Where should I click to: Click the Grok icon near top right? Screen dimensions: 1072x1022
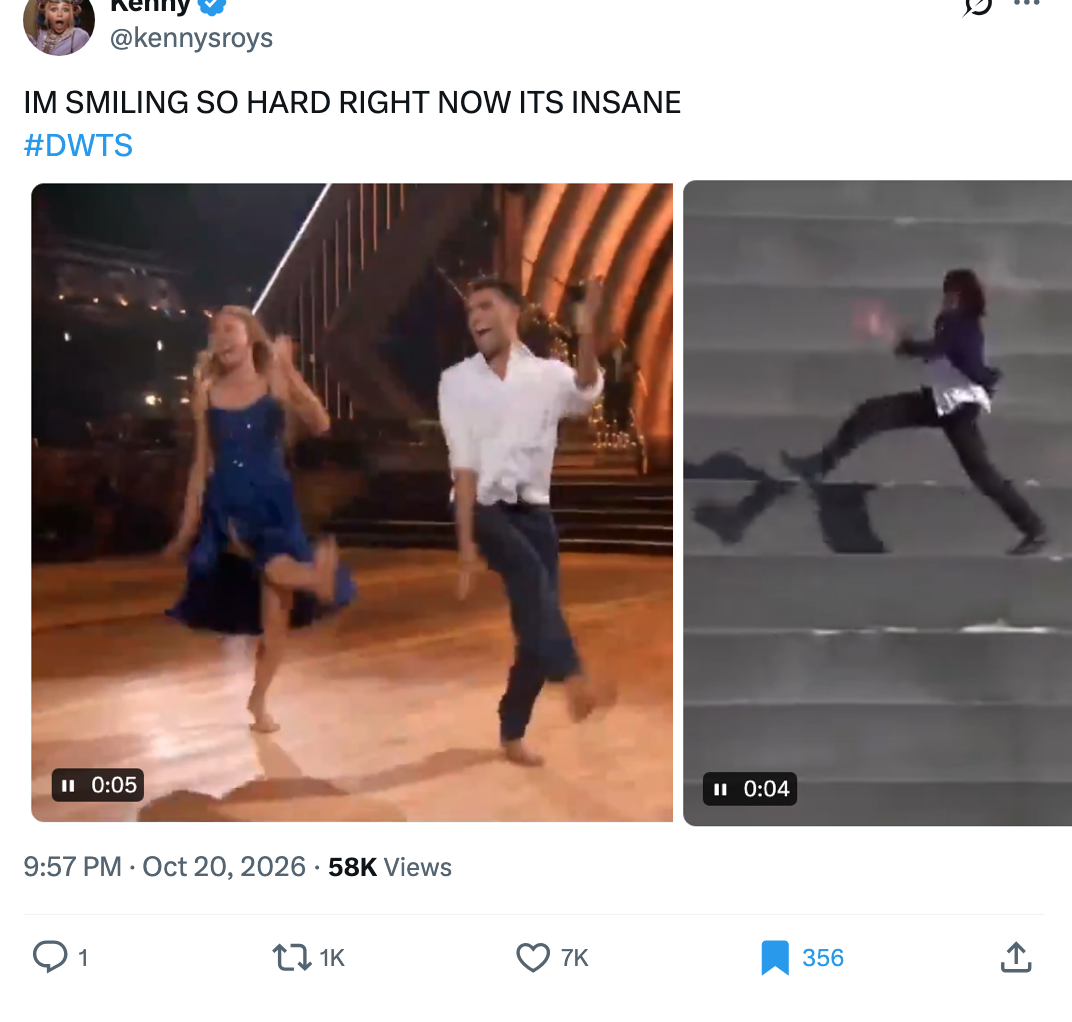click(978, 5)
